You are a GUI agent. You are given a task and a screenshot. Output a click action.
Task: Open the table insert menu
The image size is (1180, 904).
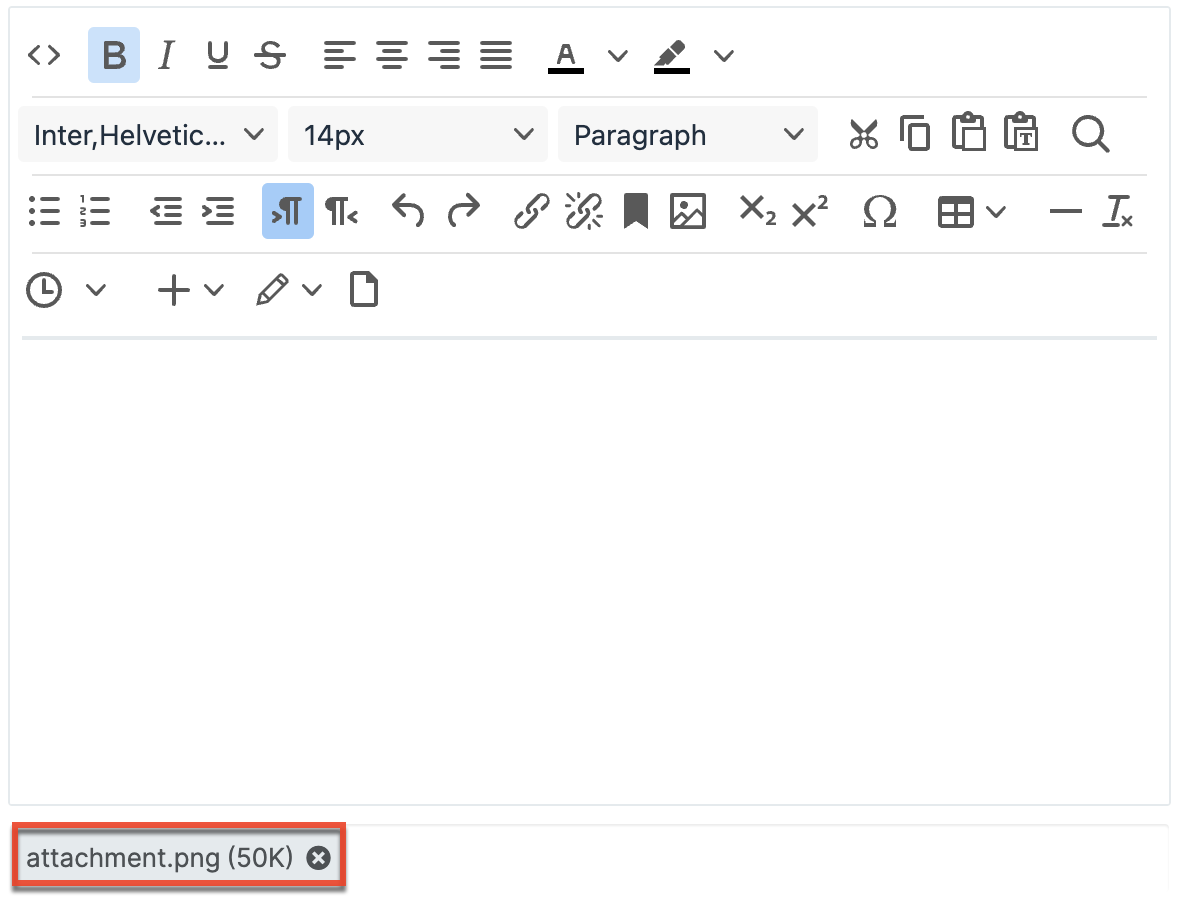[971, 211]
